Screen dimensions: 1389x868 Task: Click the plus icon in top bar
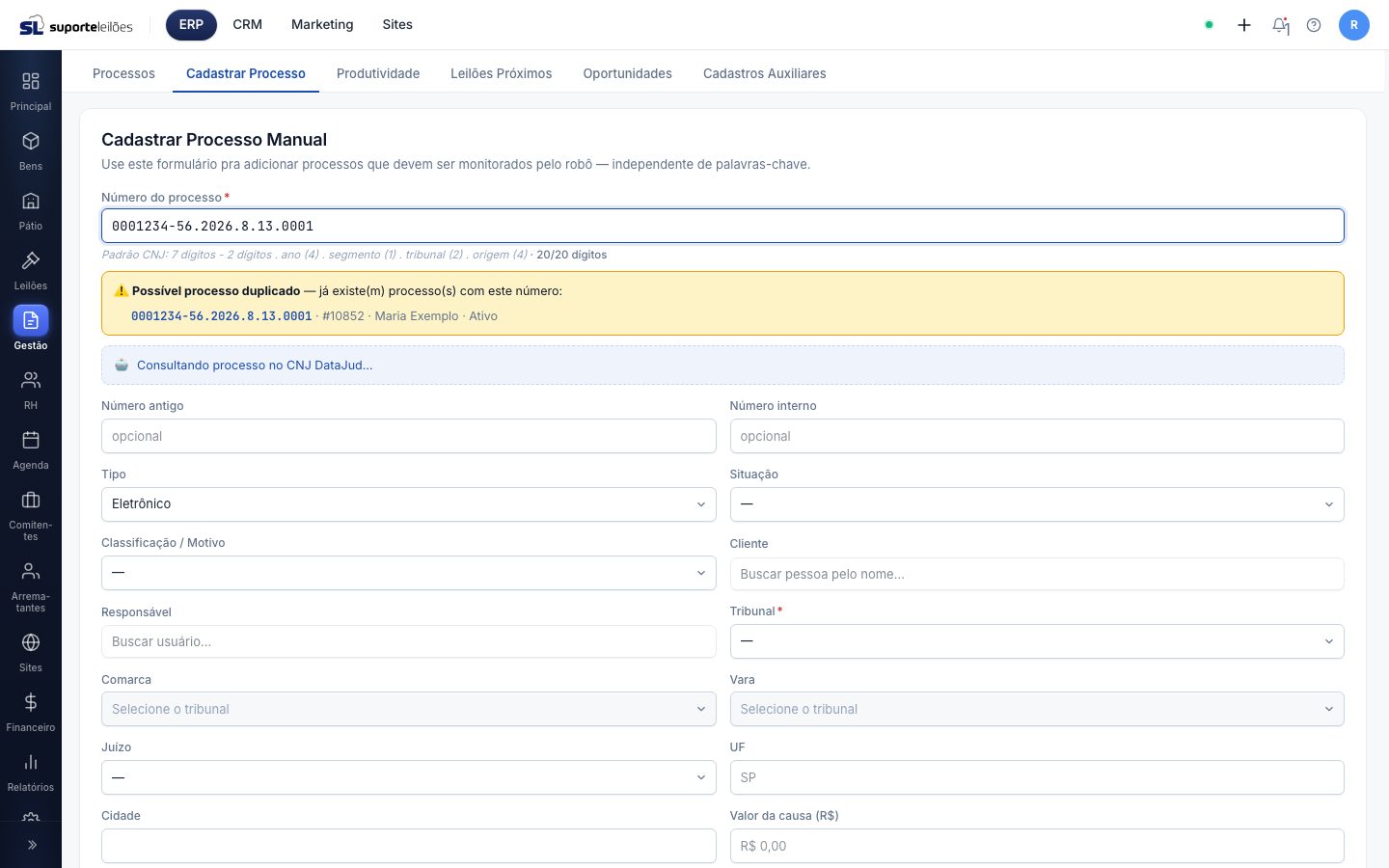pyautogui.click(x=1244, y=25)
